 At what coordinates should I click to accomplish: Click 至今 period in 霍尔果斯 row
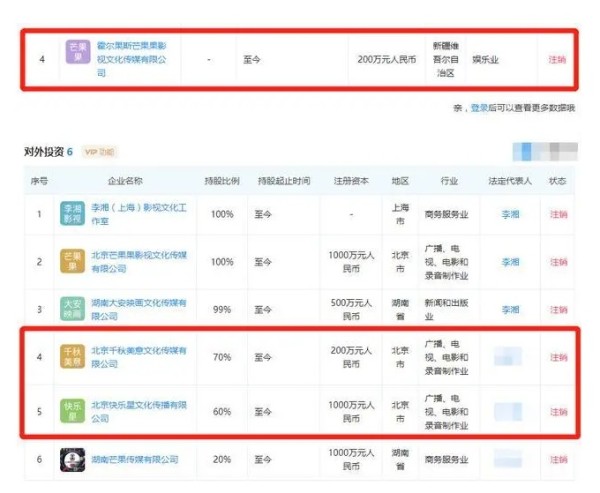(252, 59)
